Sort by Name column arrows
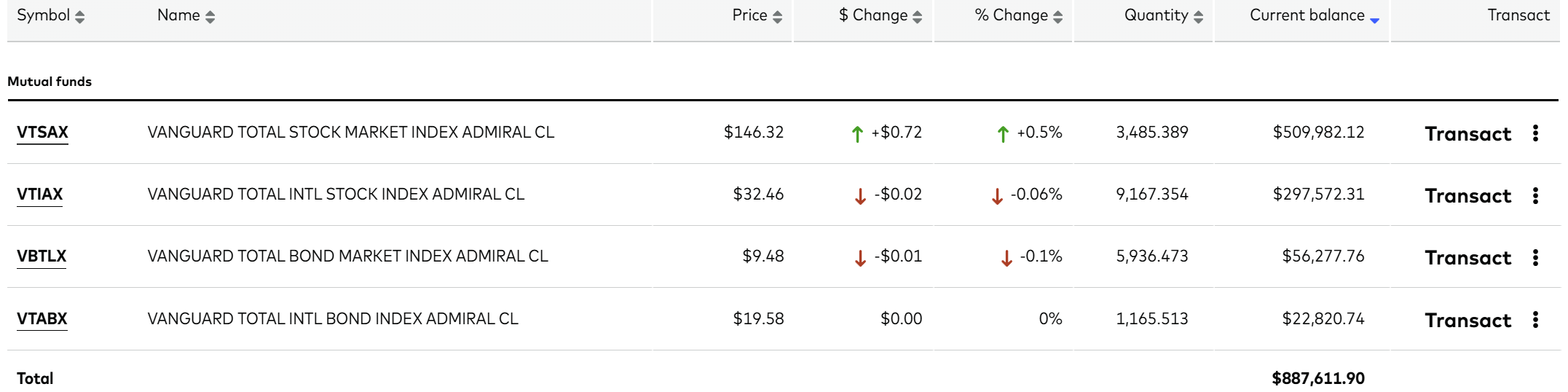The height and width of the screenshot is (392, 1568). coord(210,17)
